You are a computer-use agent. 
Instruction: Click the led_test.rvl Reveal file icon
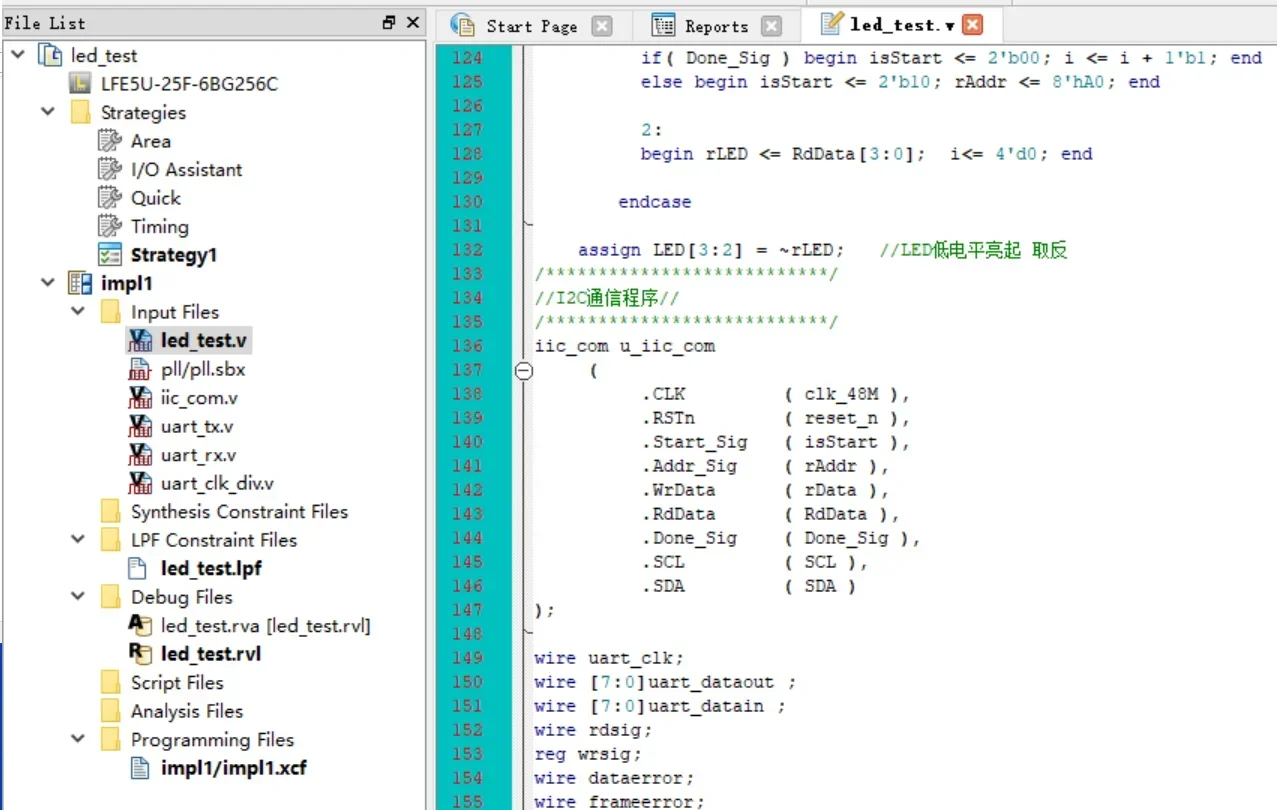(x=141, y=653)
